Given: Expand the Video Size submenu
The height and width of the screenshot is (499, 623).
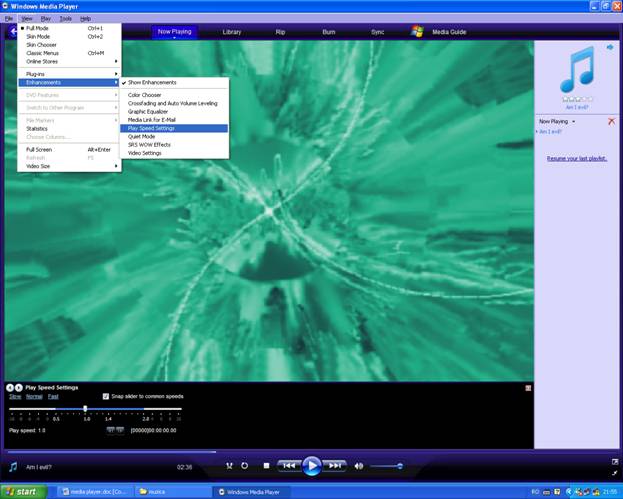Looking at the screenshot, I should (69, 166).
